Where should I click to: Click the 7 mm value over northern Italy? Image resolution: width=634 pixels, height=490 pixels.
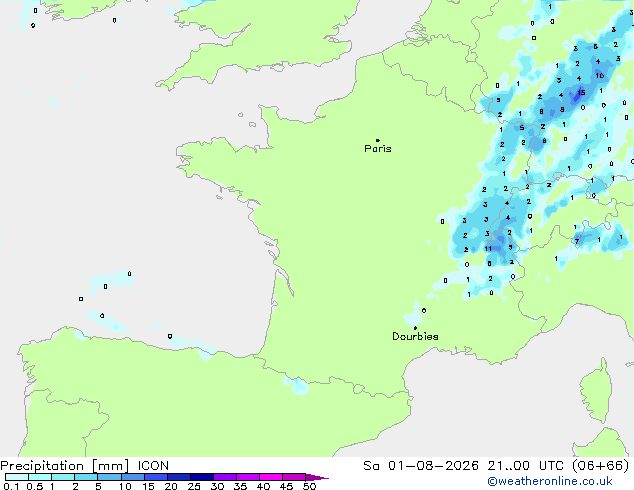577,242
